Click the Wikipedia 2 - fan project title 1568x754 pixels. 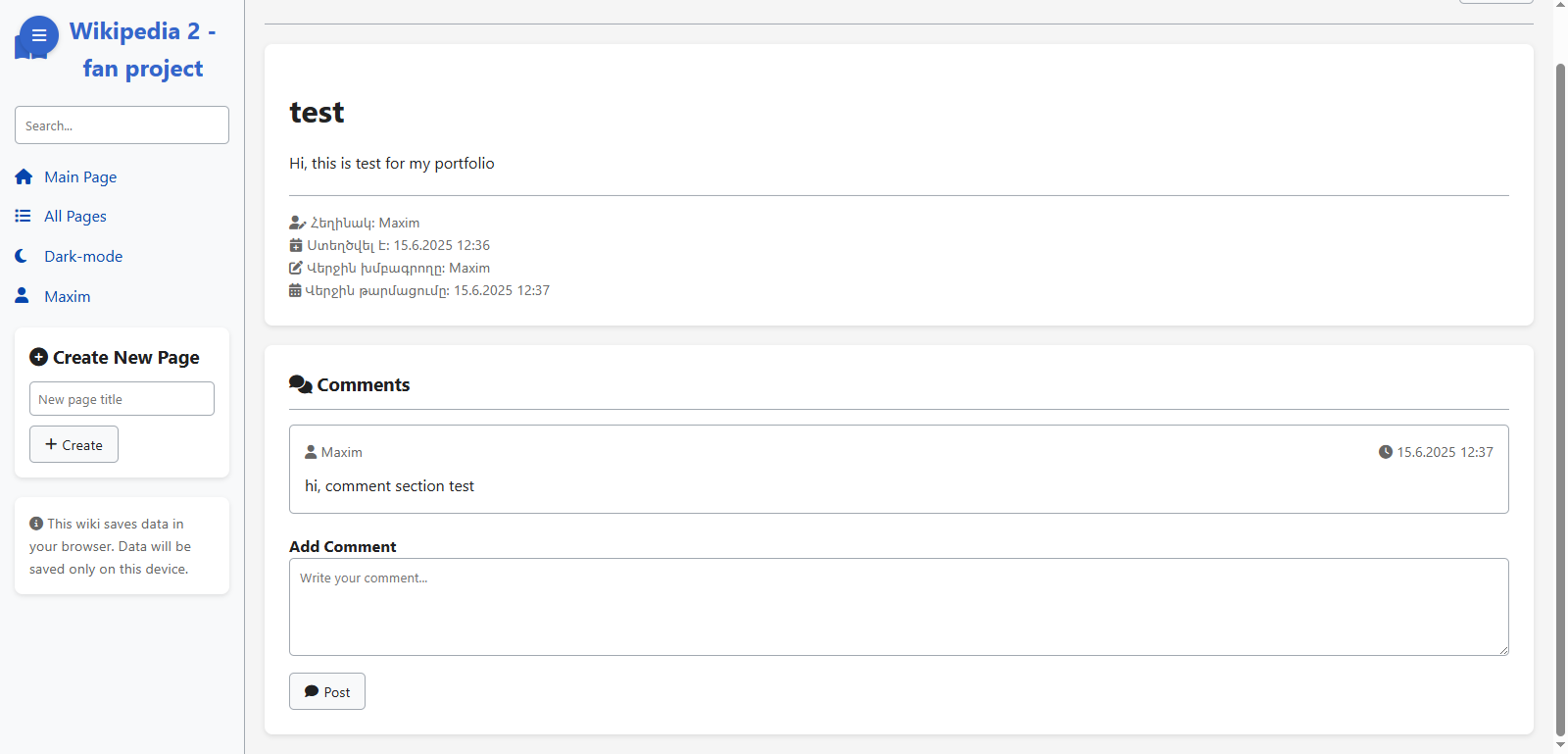click(143, 50)
